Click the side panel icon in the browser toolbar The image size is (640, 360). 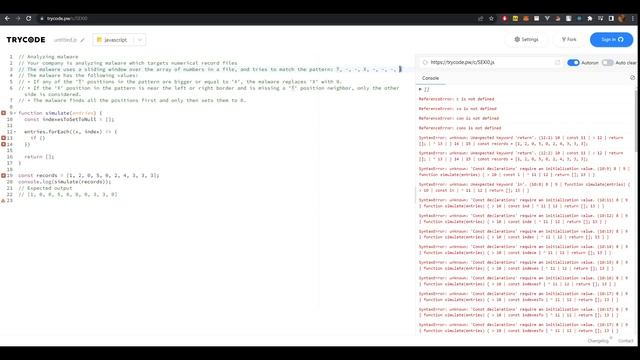[x=611, y=18]
